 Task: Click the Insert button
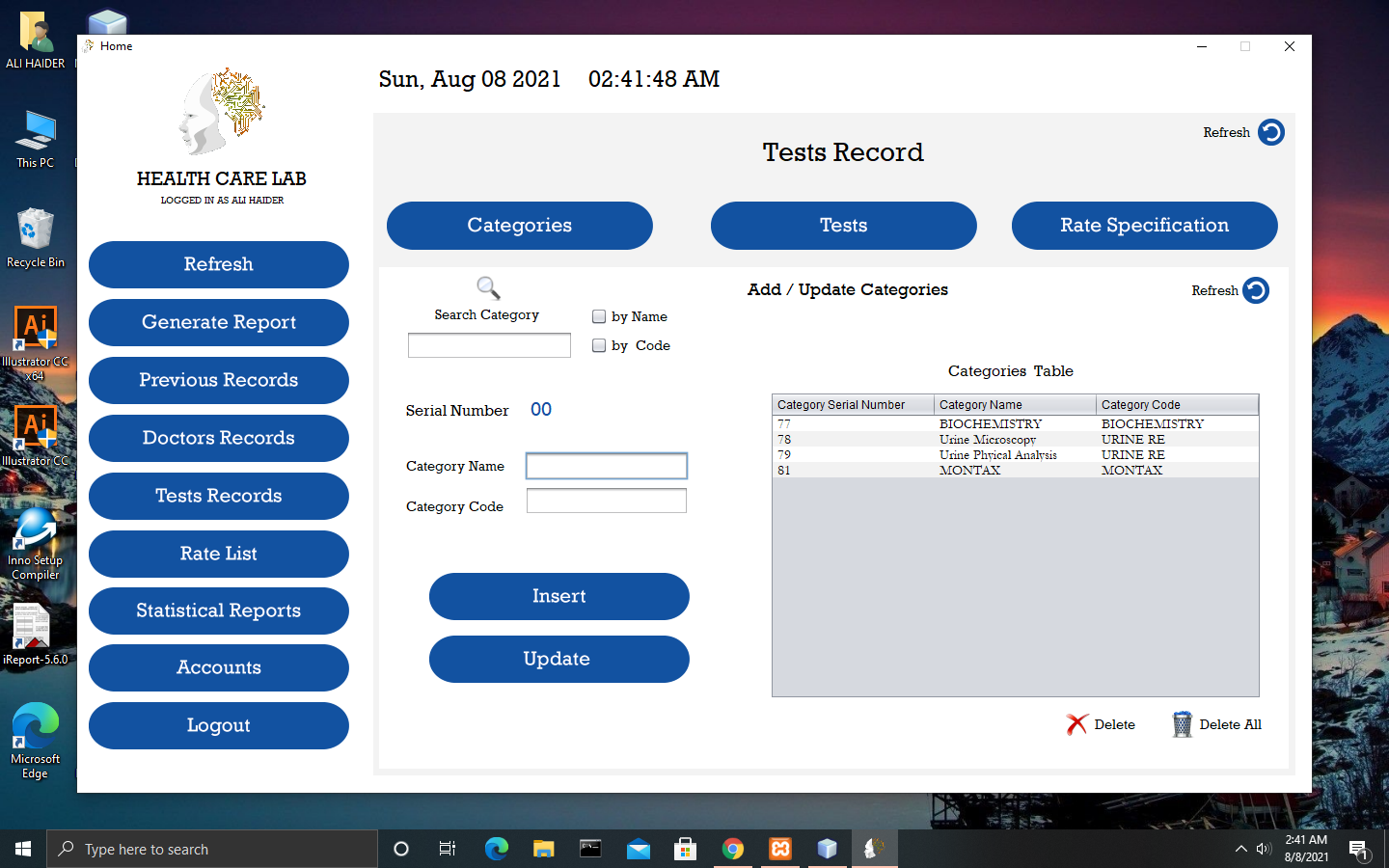pos(558,596)
